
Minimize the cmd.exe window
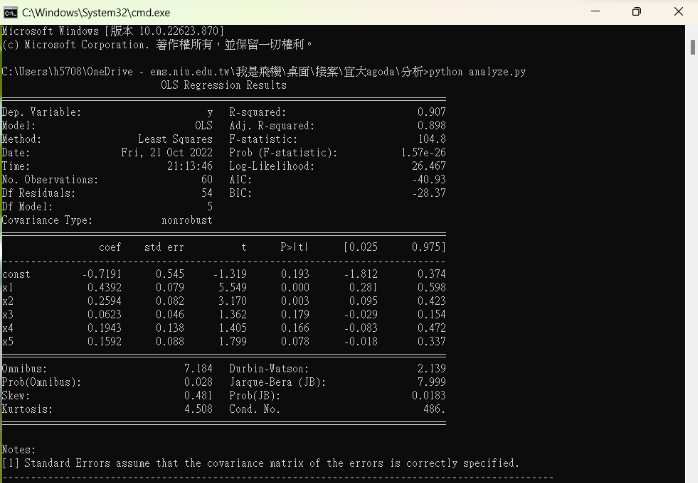[x=590, y=12]
